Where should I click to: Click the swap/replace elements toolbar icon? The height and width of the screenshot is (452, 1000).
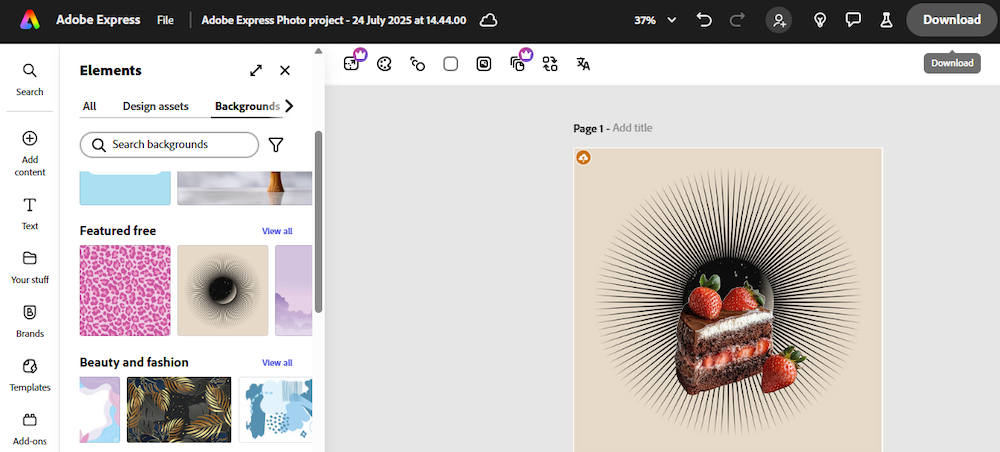click(x=550, y=64)
